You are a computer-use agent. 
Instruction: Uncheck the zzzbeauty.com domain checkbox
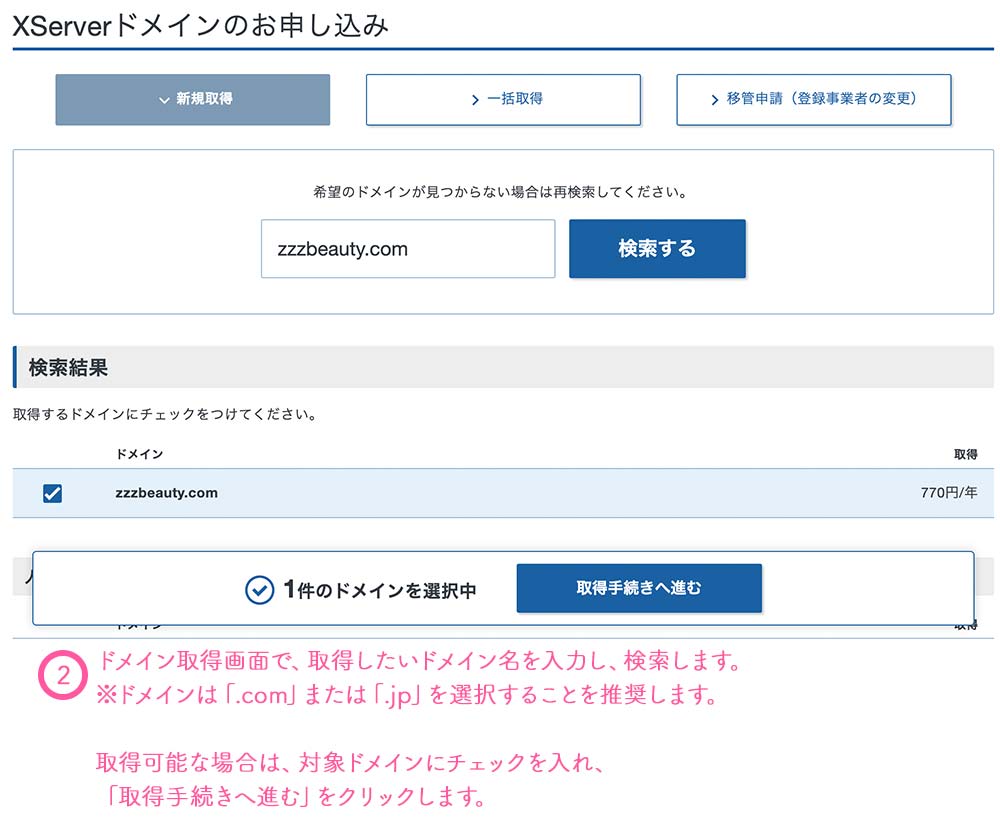[x=53, y=493]
